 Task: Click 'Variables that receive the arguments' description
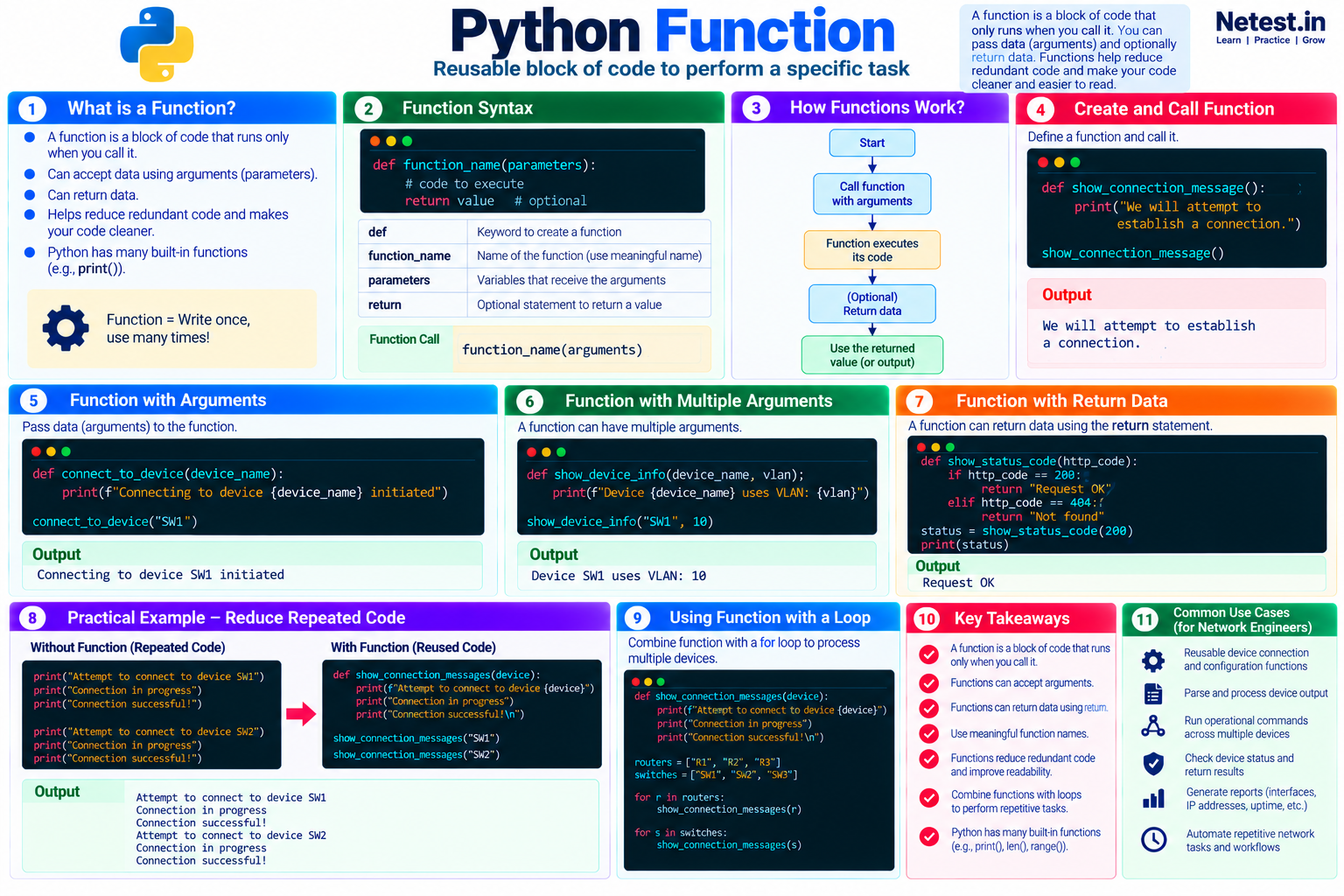pyautogui.click(x=571, y=280)
